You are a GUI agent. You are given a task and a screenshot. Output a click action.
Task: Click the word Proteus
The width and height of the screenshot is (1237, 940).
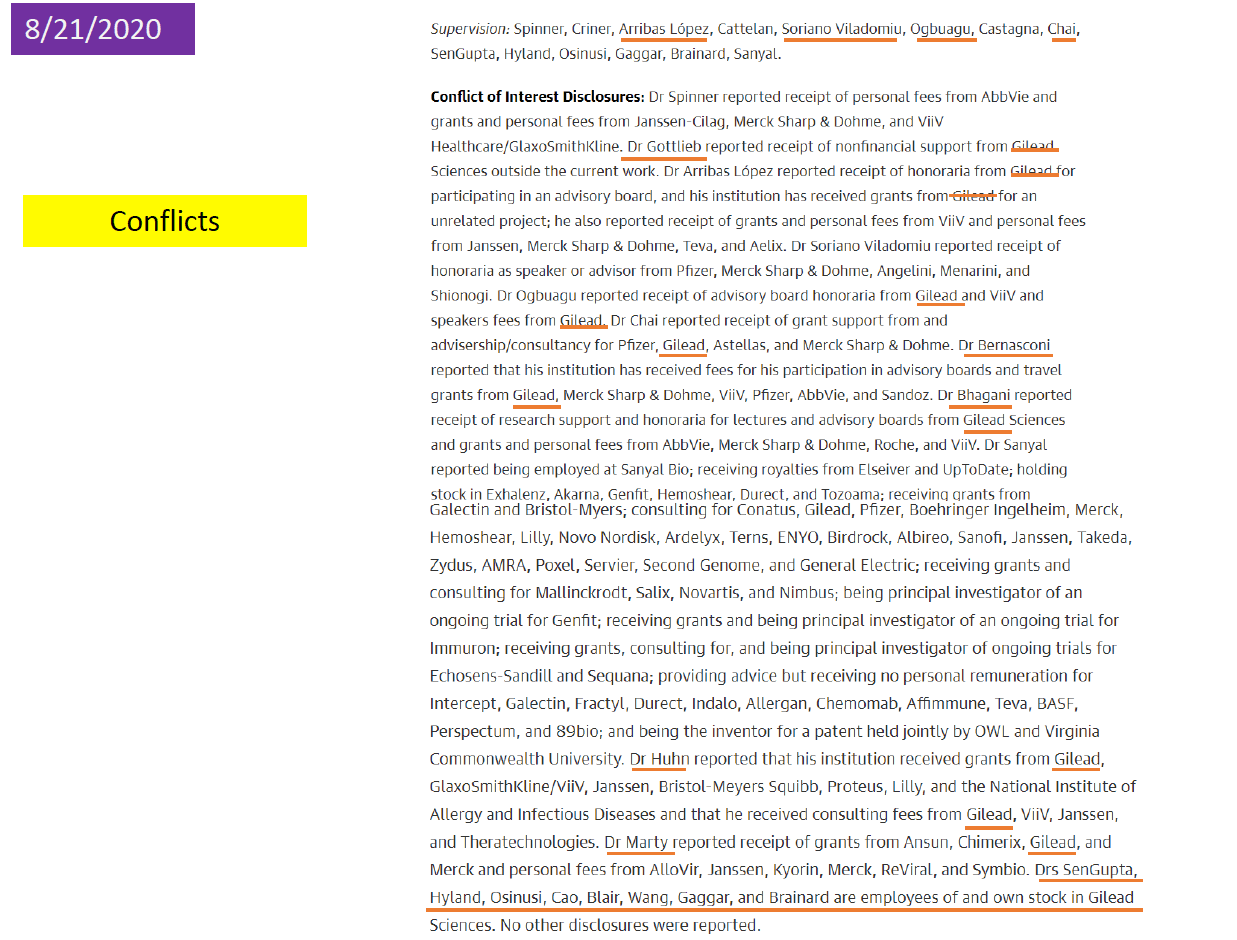pyautogui.click(x=854, y=787)
